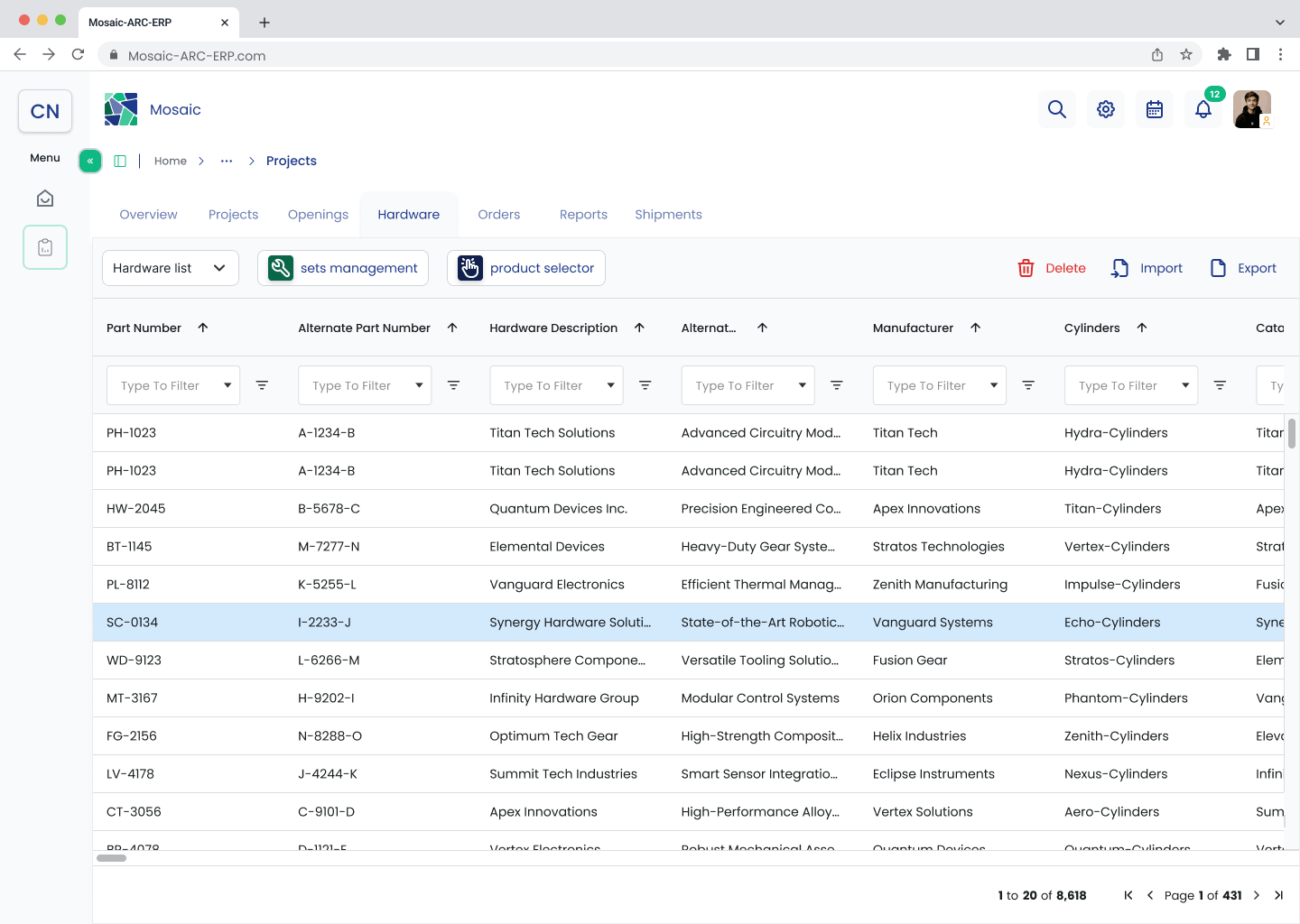Switch to the Overview tab
The height and width of the screenshot is (924, 1300).
click(x=148, y=215)
